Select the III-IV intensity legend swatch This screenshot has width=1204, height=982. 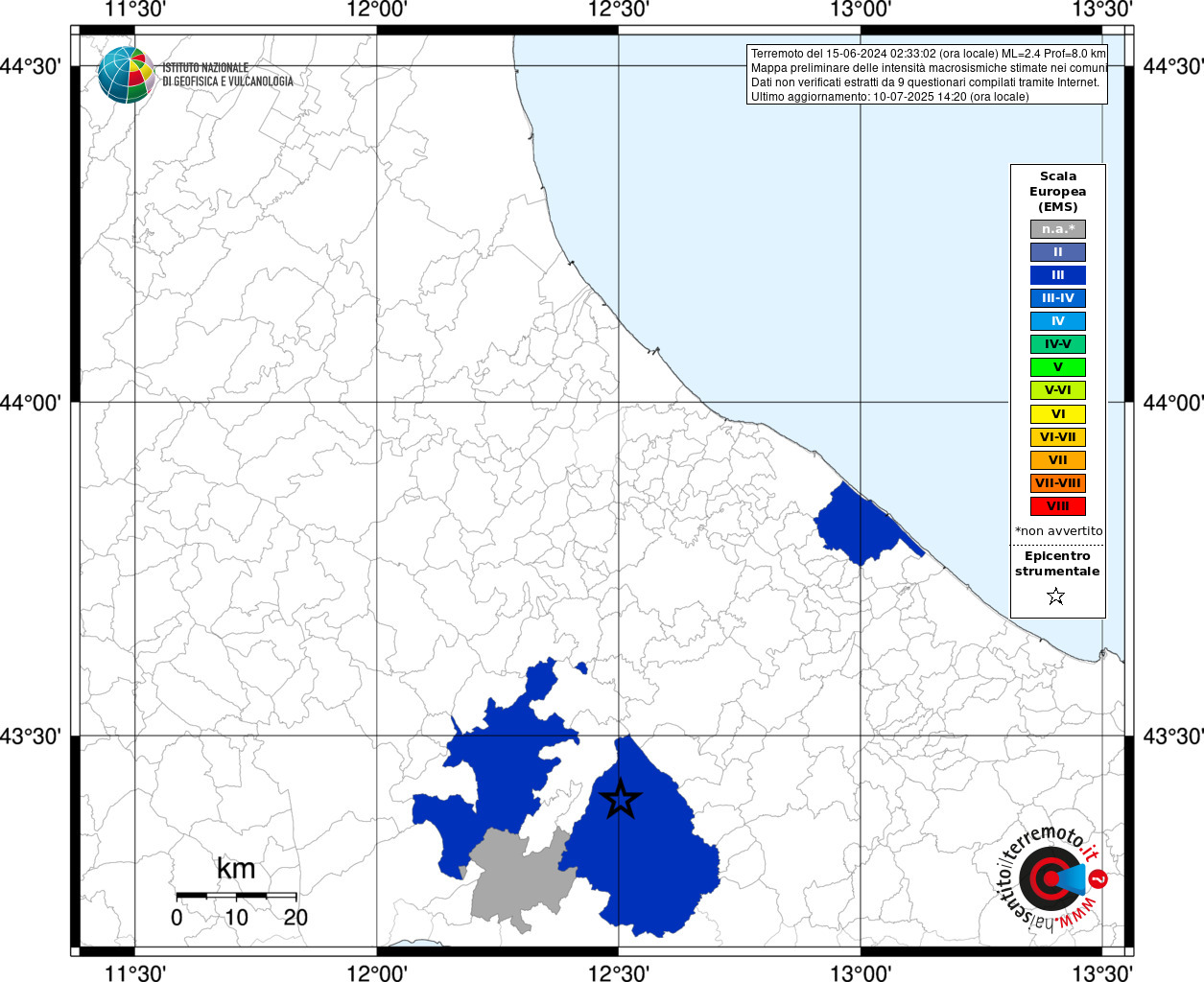tap(1058, 298)
